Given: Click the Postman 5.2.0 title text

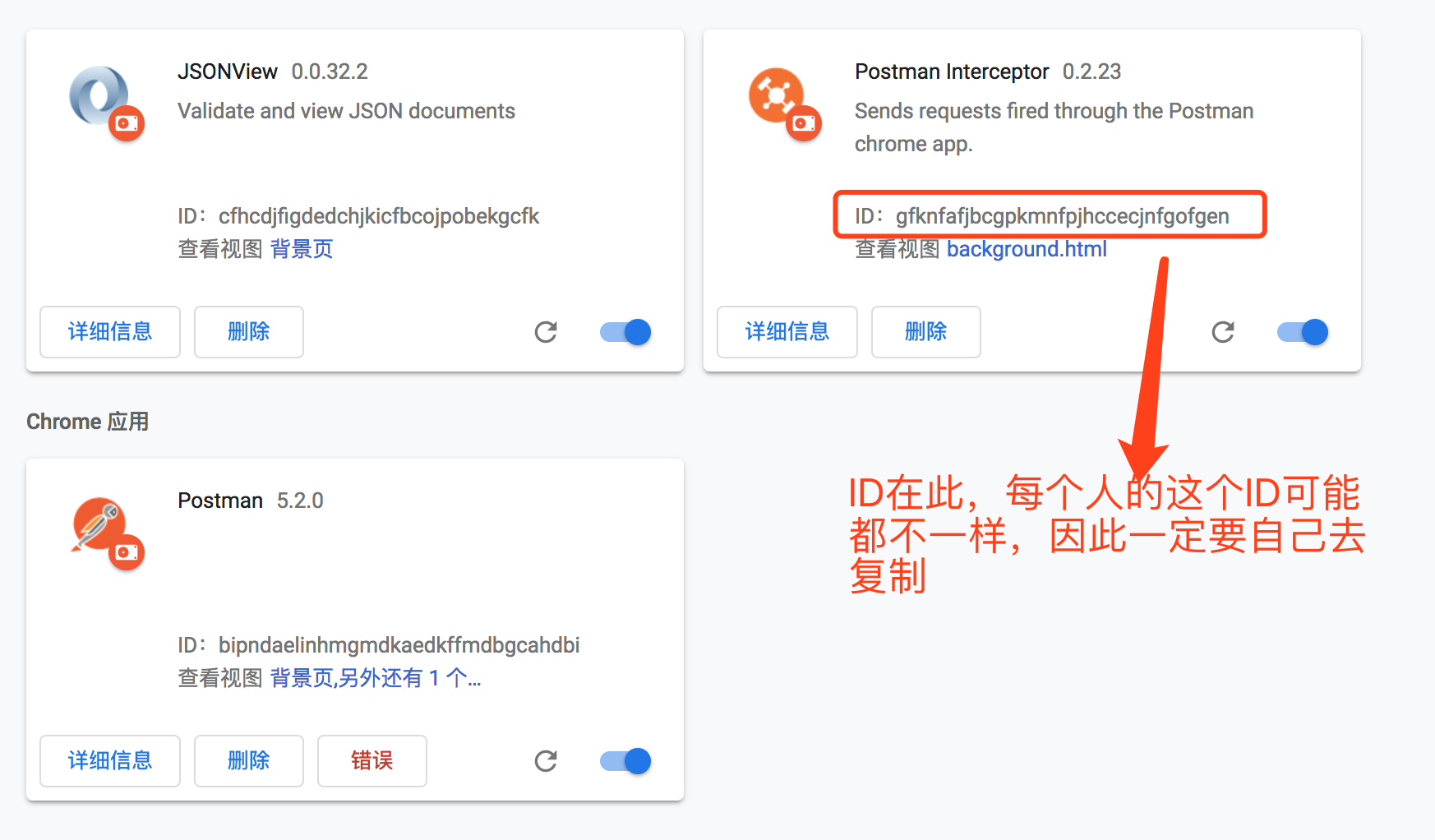Looking at the screenshot, I should [x=251, y=501].
